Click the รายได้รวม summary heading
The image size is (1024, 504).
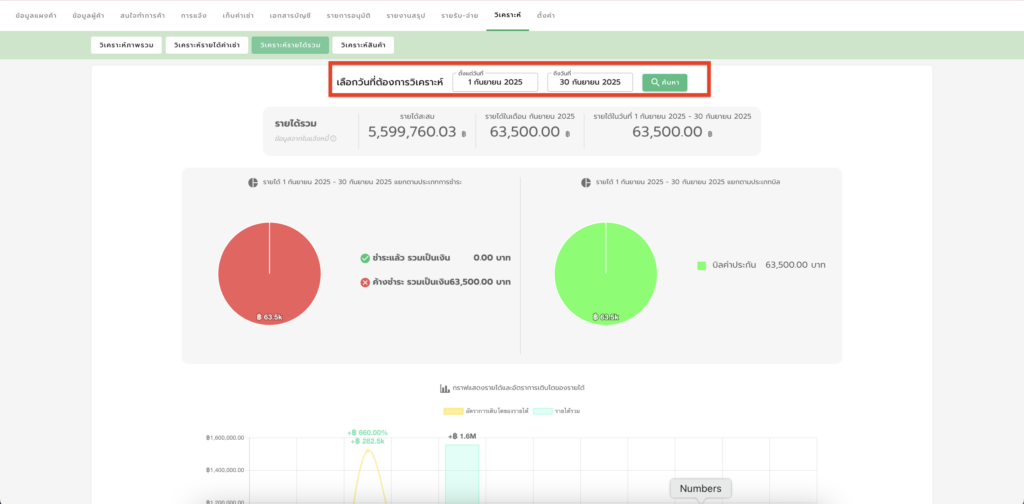pos(296,123)
